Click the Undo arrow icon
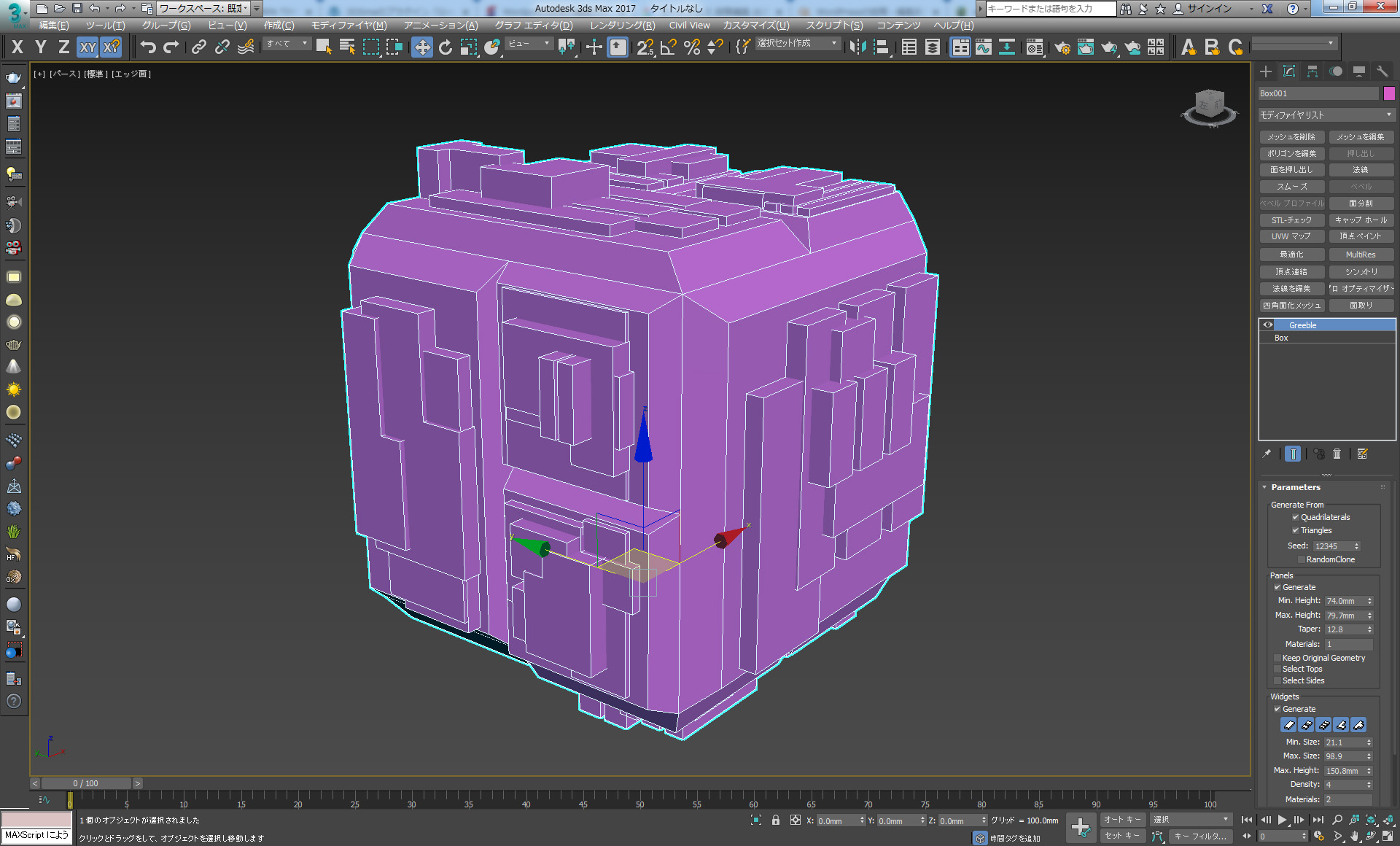Viewport: 1400px width, 846px height. [x=148, y=47]
